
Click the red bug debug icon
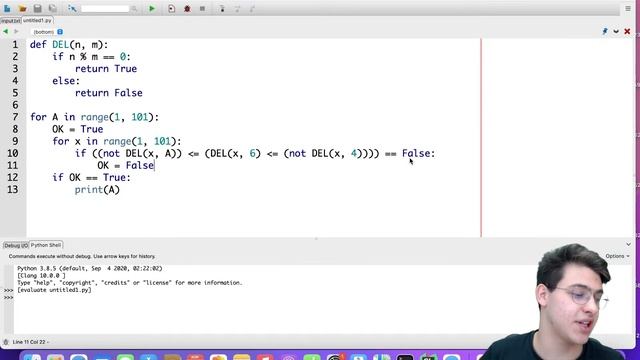coord(187,9)
